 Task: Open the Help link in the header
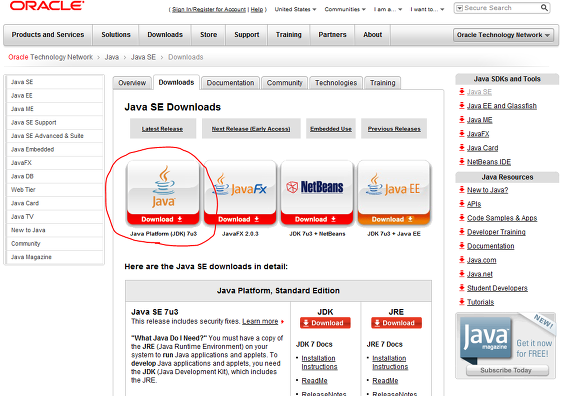[x=257, y=10]
